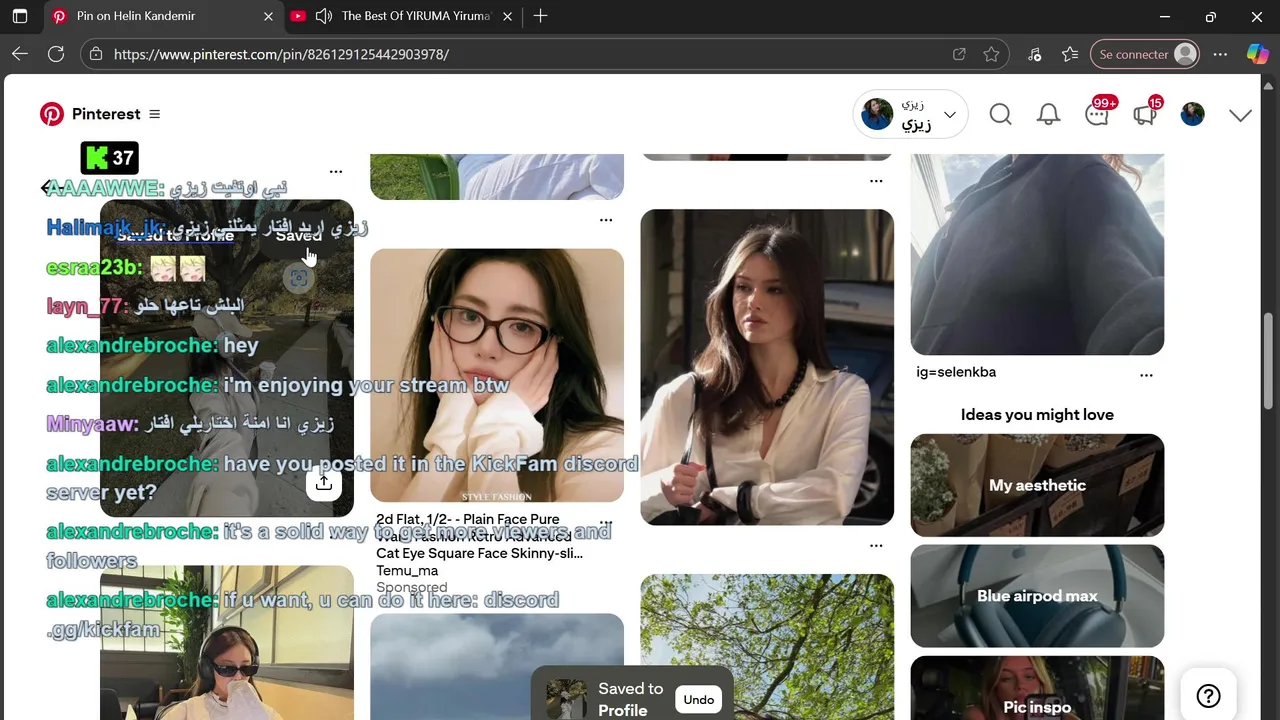This screenshot has width=1280, height=720.
Task: Go back with the pin back arrow
Action: click(48, 187)
